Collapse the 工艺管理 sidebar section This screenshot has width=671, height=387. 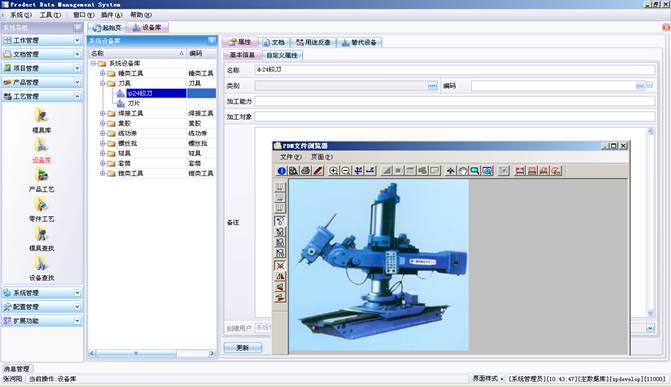(x=42, y=96)
